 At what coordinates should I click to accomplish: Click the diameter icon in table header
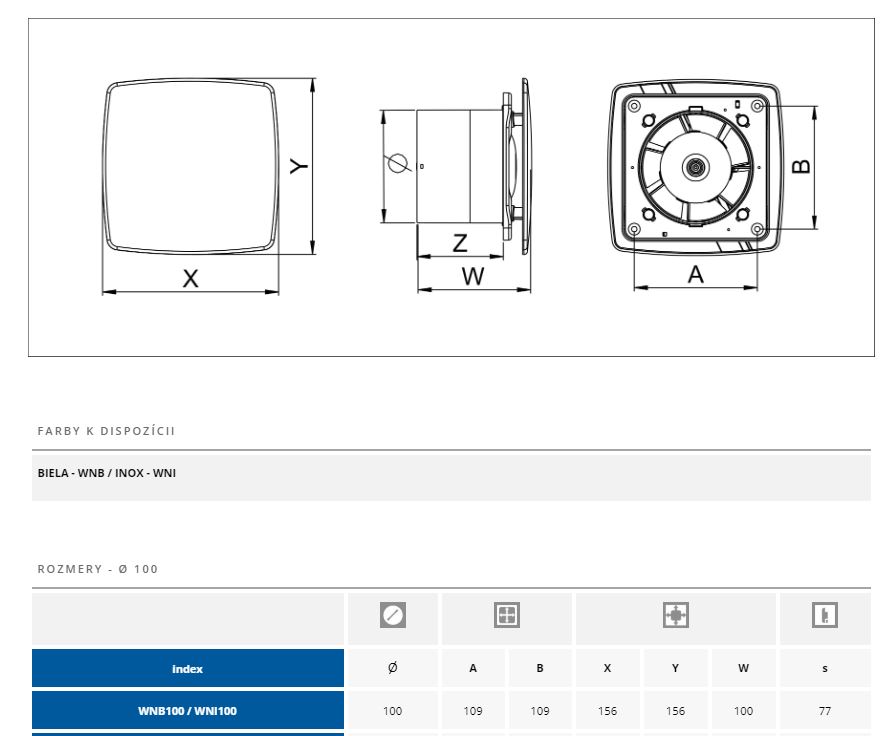pos(393,616)
